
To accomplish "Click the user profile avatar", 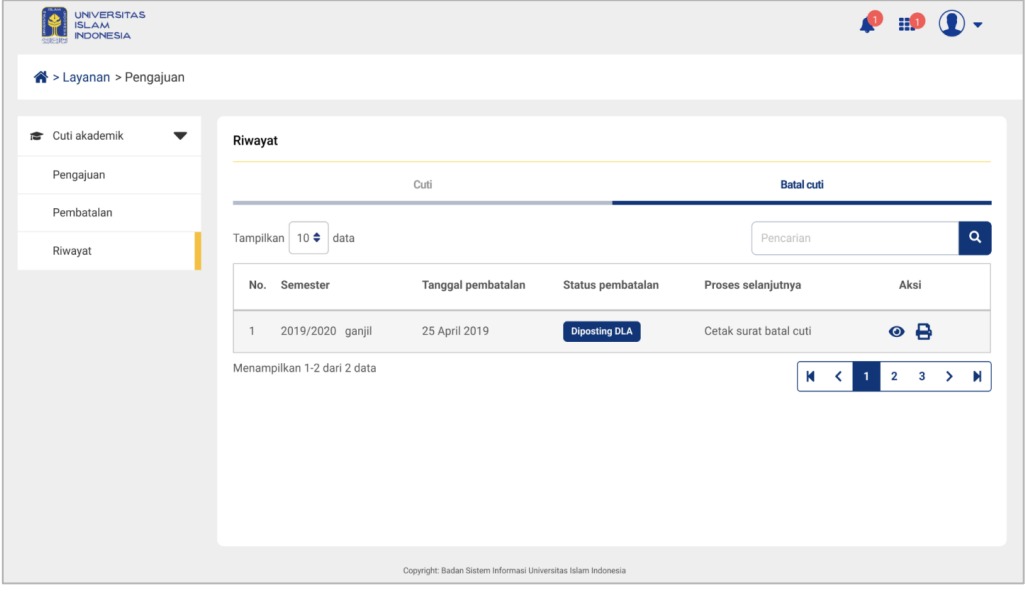I will click(x=951, y=24).
